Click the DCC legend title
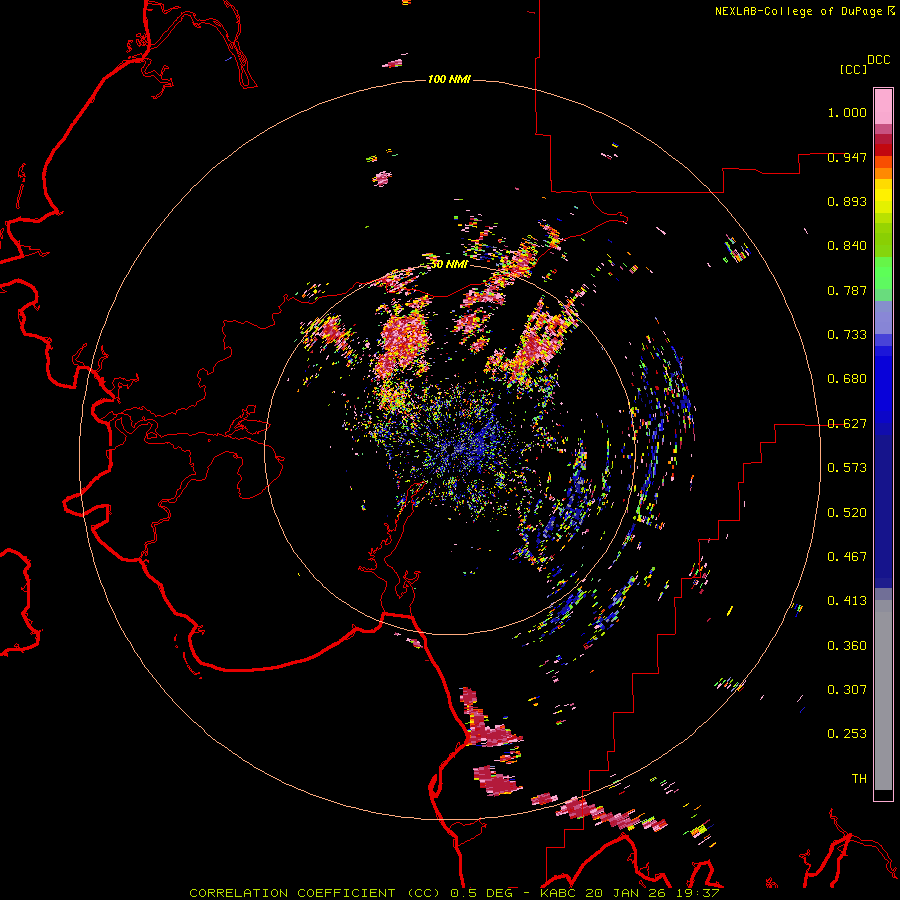This screenshot has width=900, height=900. pyautogui.click(x=879, y=60)
